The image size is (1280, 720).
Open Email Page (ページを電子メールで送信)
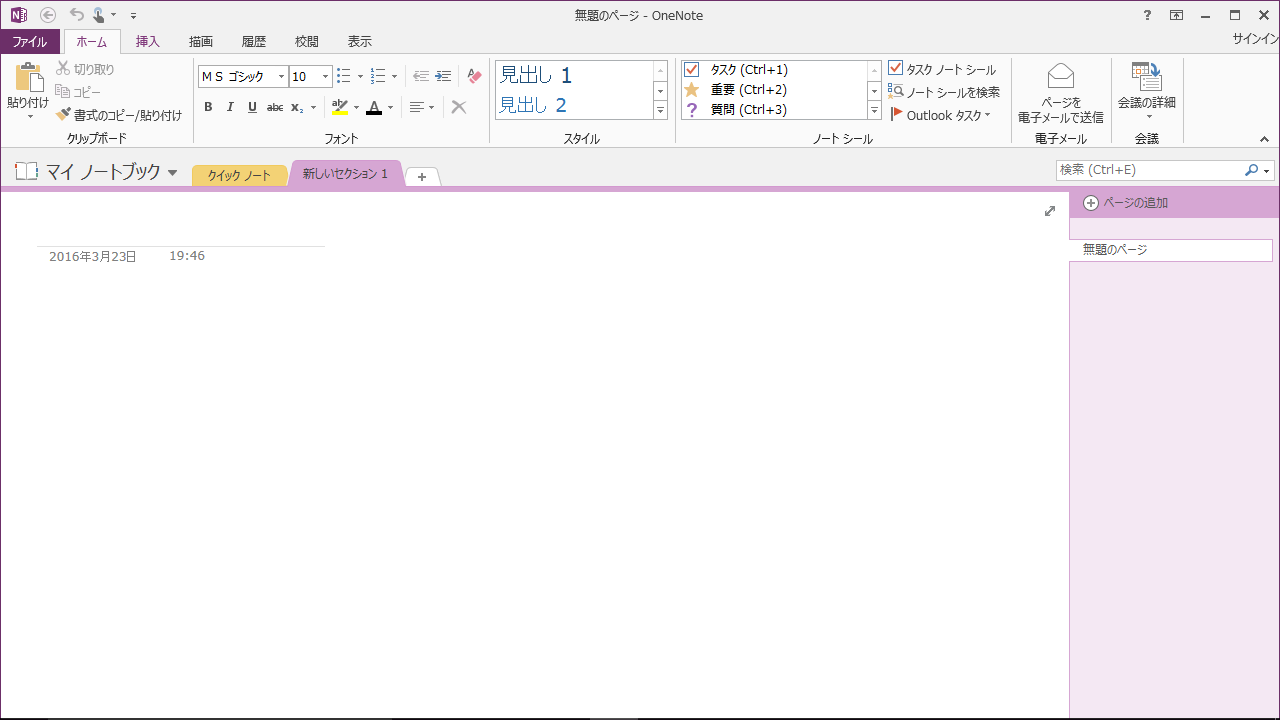click(1061, 93)
